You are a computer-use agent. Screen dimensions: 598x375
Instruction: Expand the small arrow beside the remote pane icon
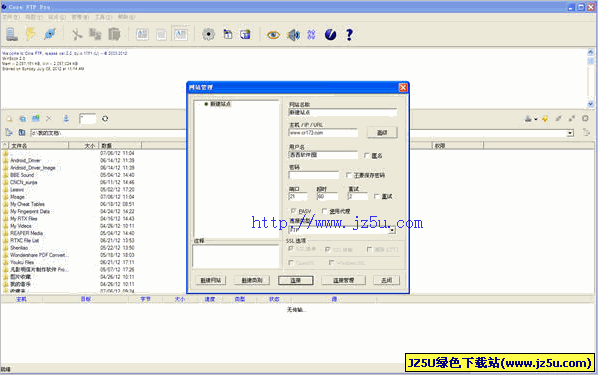[x=536, y=119]
